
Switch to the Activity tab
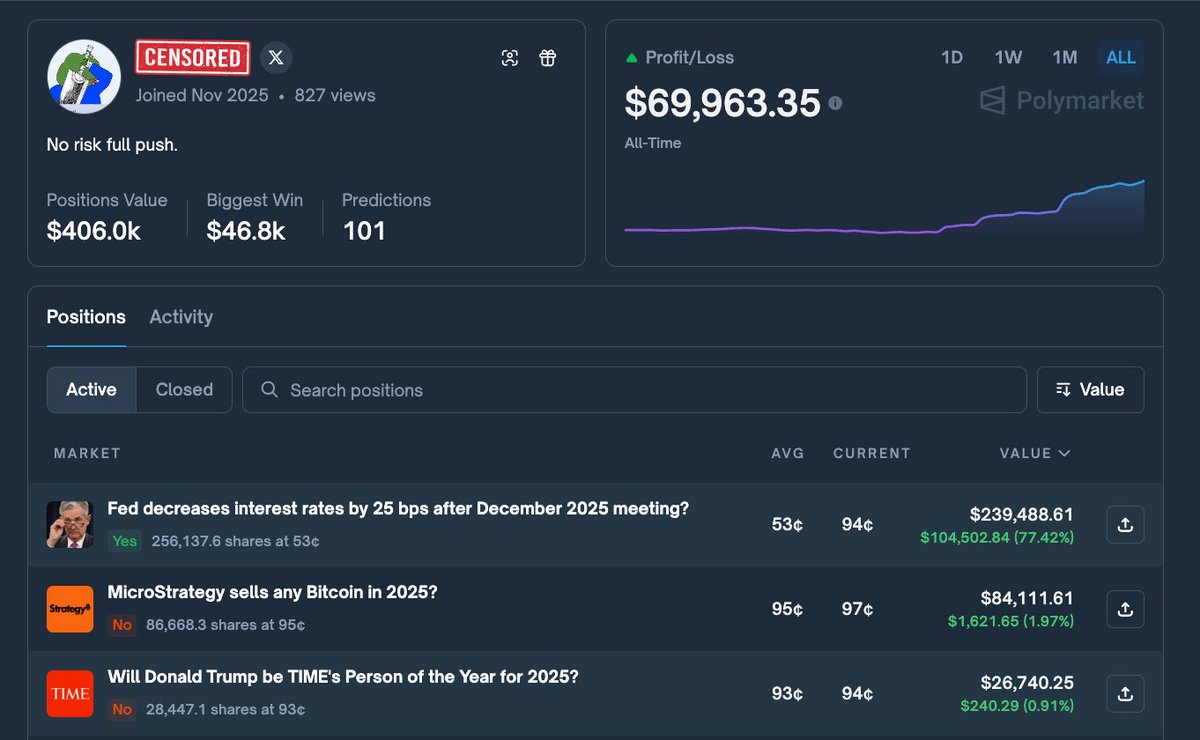point(181,317)
